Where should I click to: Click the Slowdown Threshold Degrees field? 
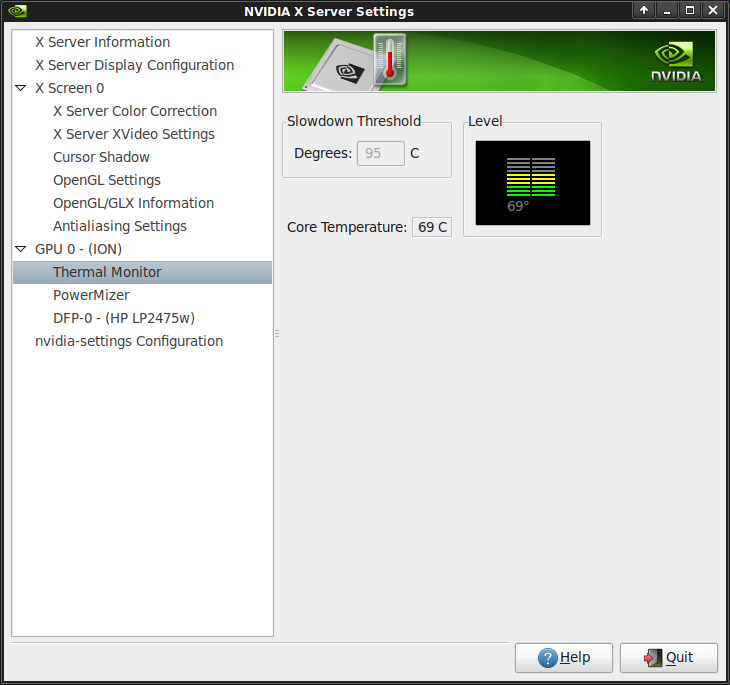[x=380, y=153]
